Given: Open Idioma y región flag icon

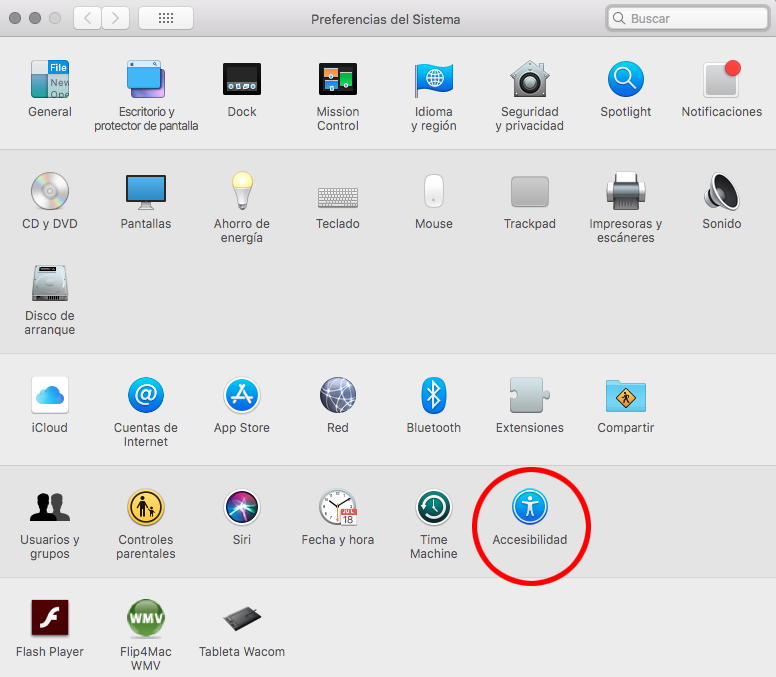Looking at the screenshot, I should point(434,79).
